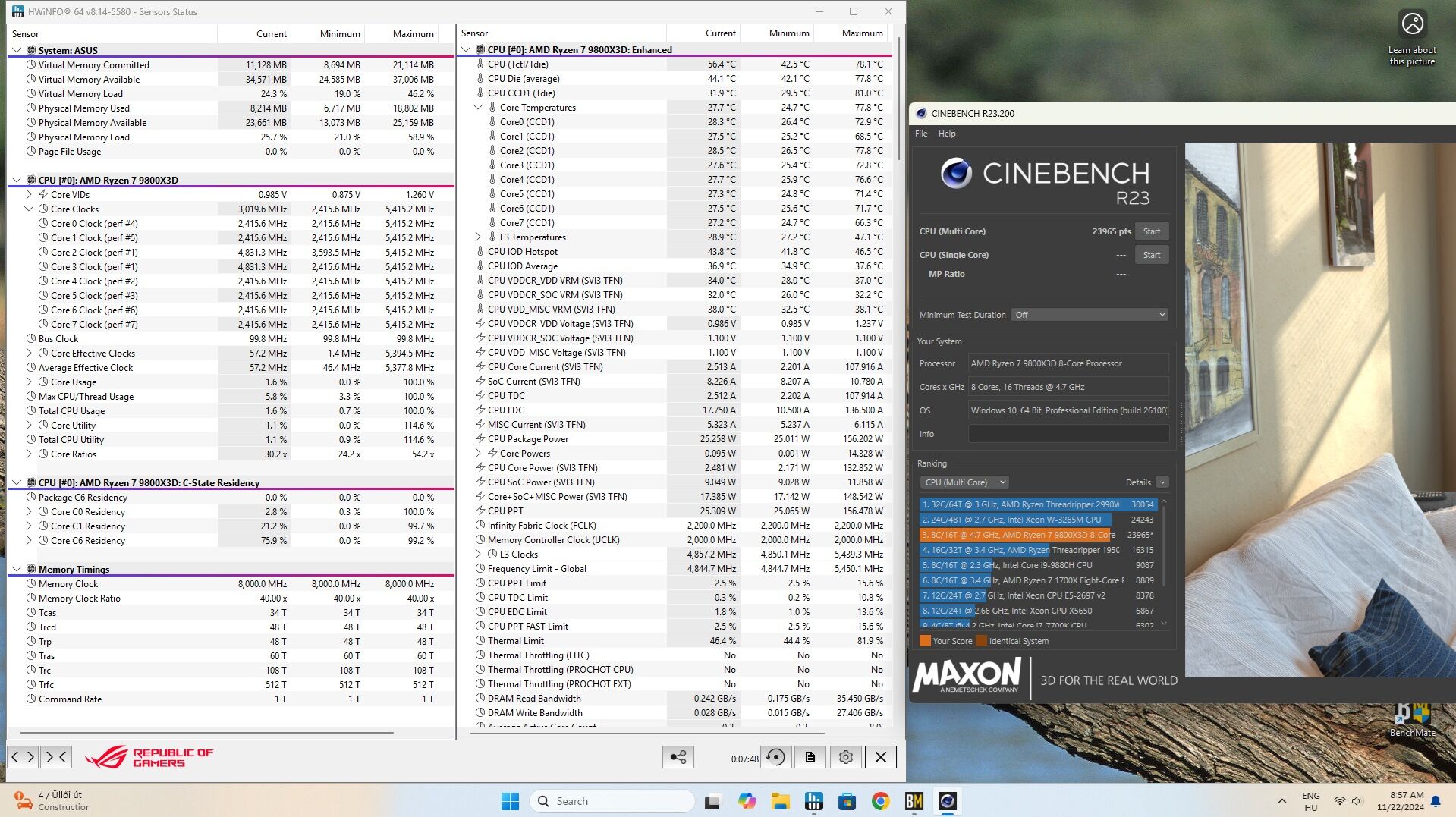Image resolution: width=1456 pixels, height=817 pixels.
Task: Open the Windows Start menu
Action: tap(510, 801)
